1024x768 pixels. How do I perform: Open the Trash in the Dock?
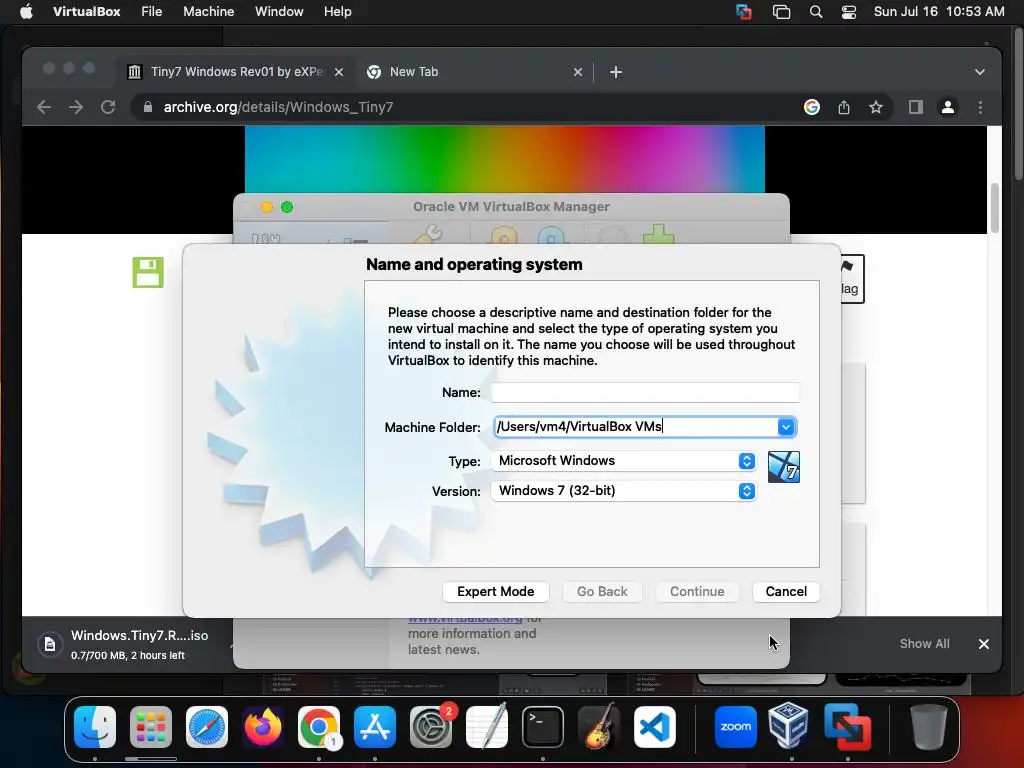pyautogui.click(x=928, y=727)
